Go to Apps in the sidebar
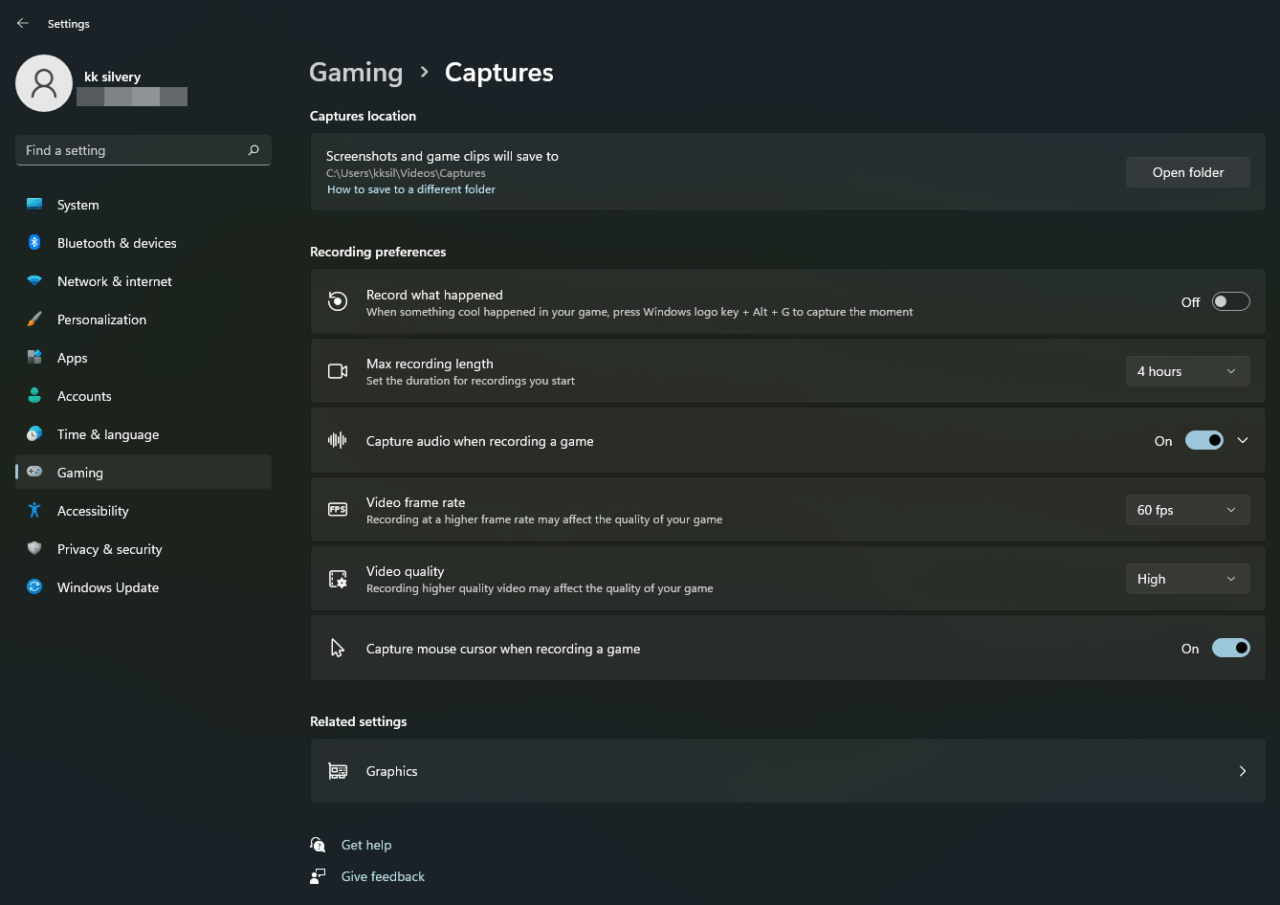Image resolution: width=1280 pixels, height=905 pixels. click(x=72, y=358)
